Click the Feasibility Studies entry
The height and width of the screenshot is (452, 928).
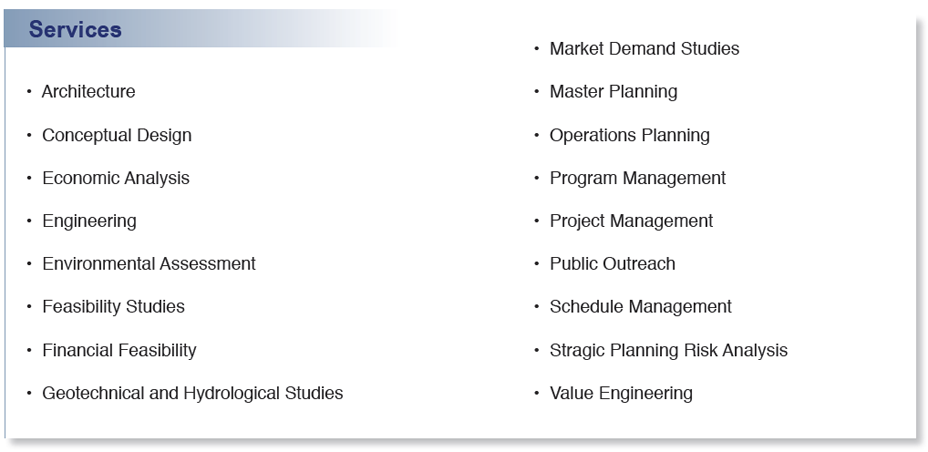point(113,307)
